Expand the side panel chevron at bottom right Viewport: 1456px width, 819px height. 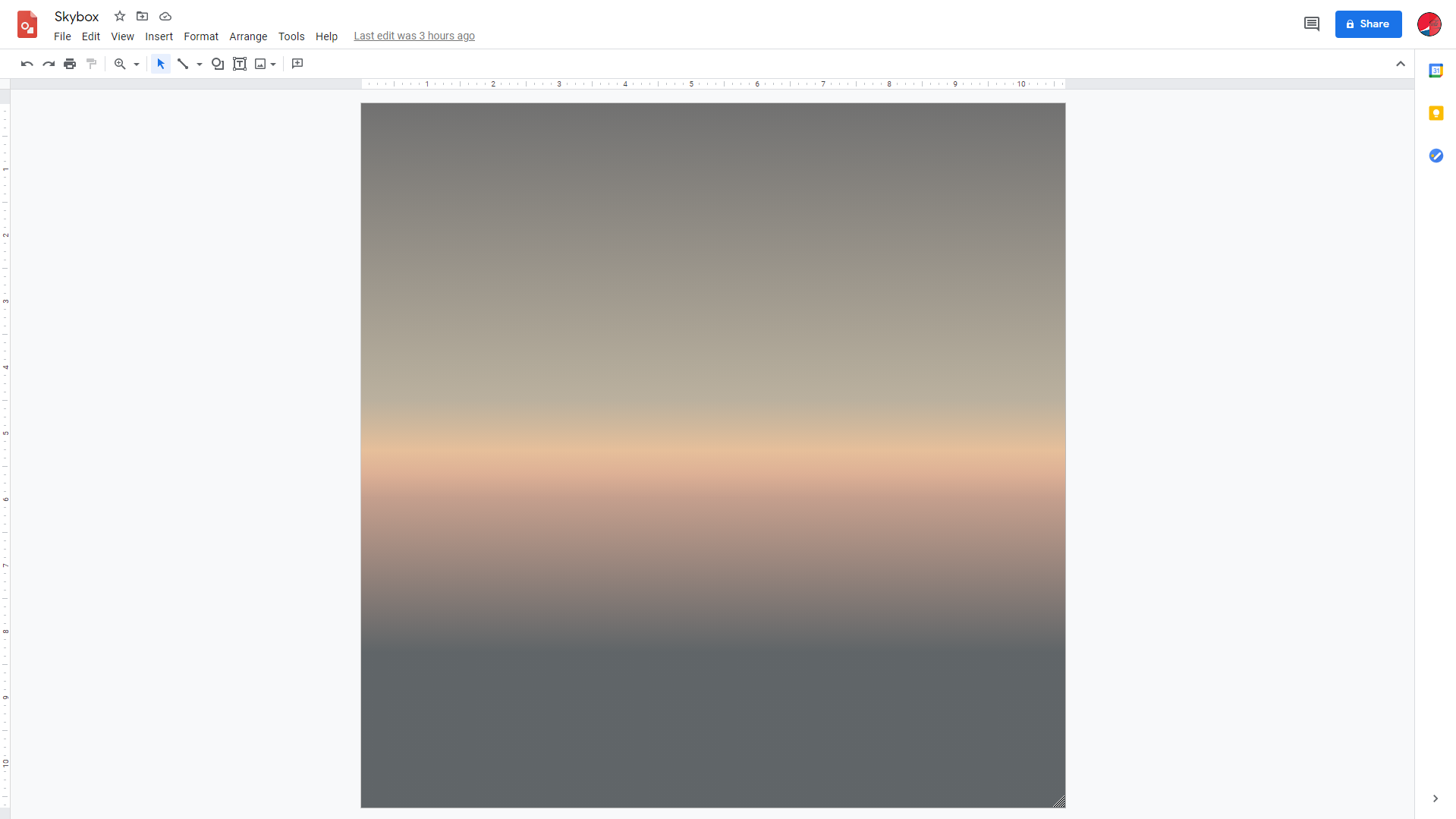1436,798
